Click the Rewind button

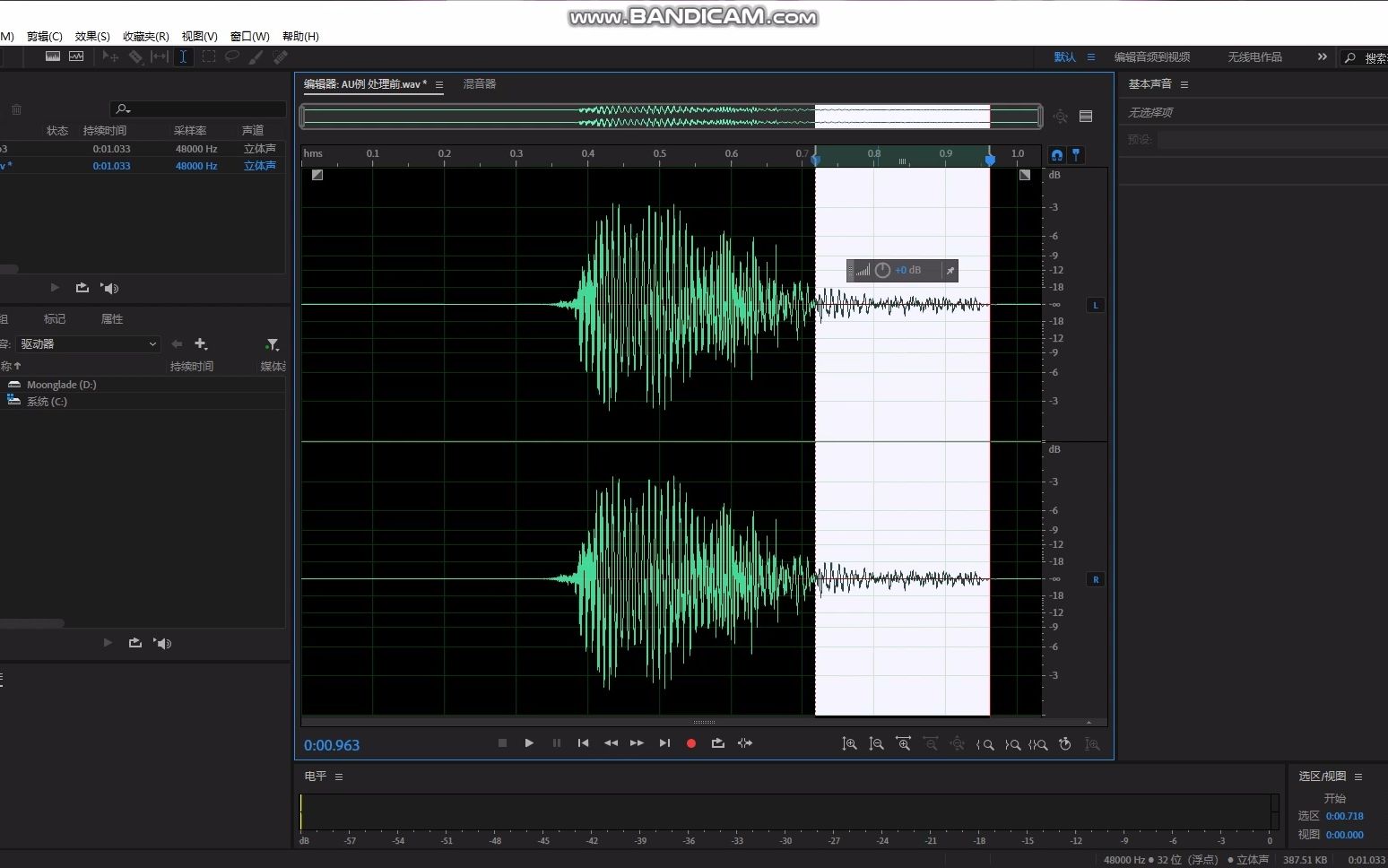(x=611, y=743)
